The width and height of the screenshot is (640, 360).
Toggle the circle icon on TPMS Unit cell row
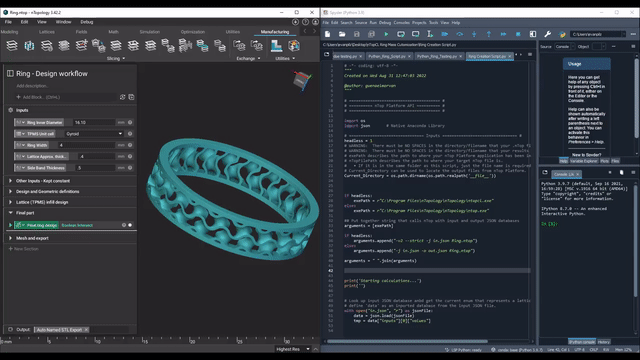point(130,133)
